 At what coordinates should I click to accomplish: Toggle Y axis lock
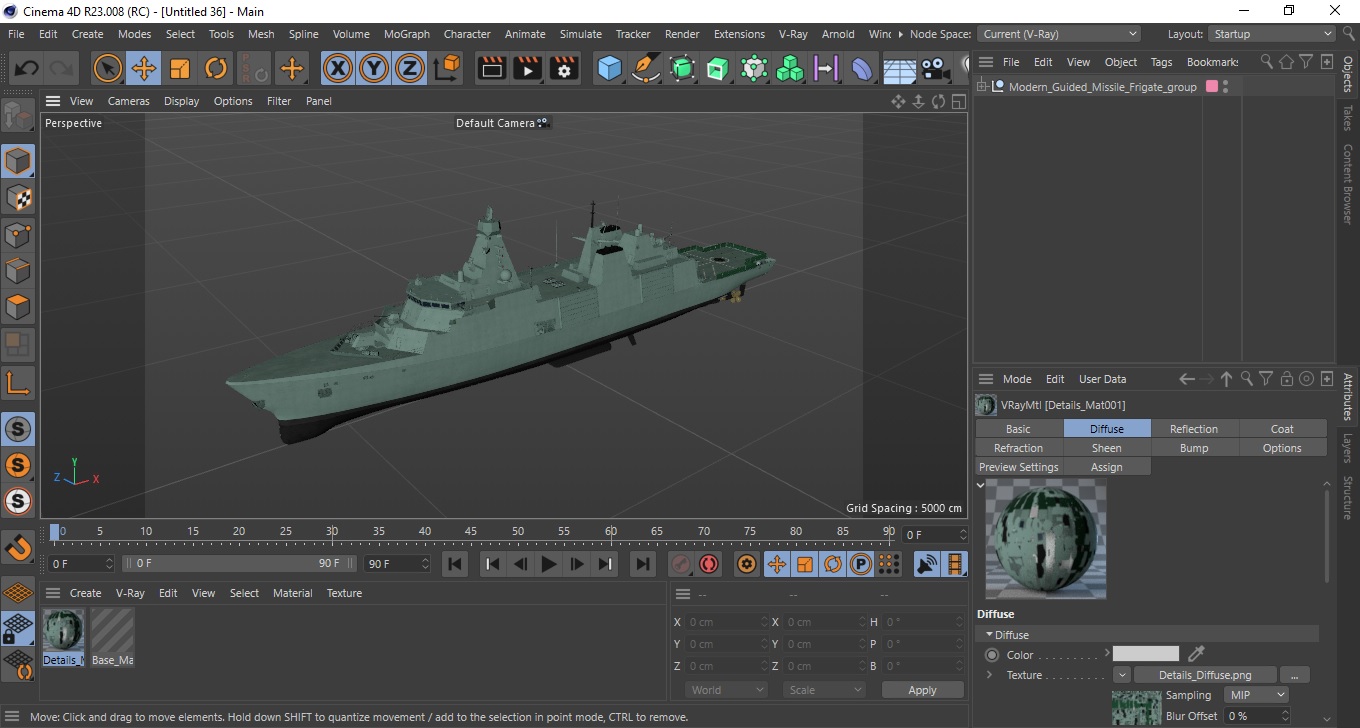374,69
